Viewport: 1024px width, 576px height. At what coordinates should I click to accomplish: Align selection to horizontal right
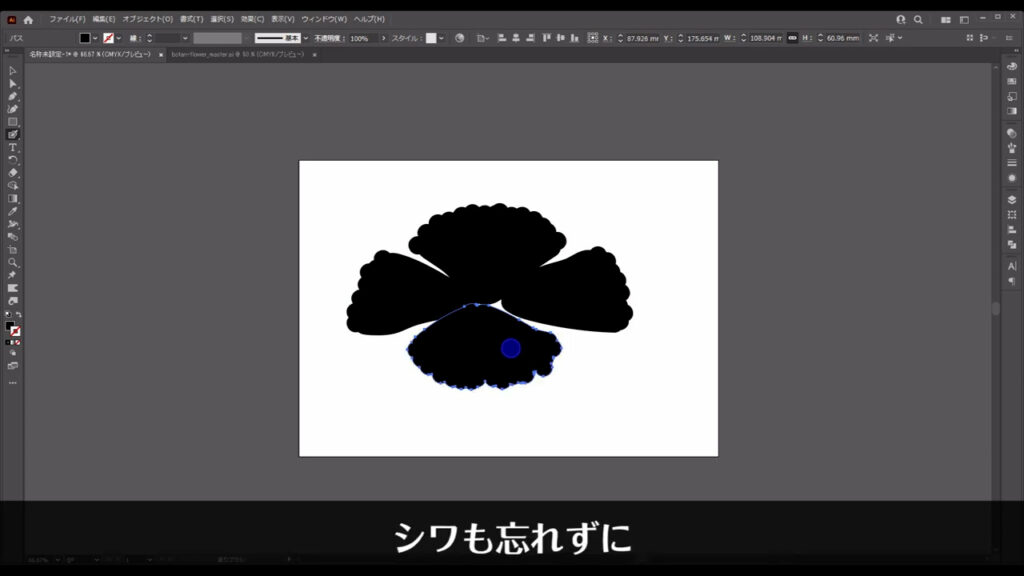click(x=530, y=38)
